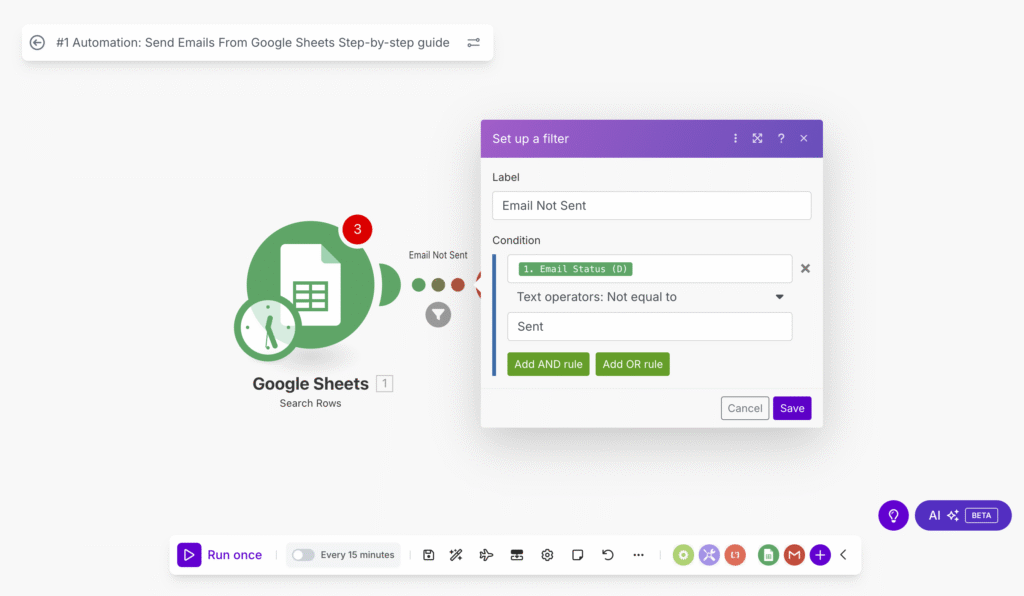The image size is (1024, 596).
Task: Click the red badge showing 3
Action: [x=357, y=229]
